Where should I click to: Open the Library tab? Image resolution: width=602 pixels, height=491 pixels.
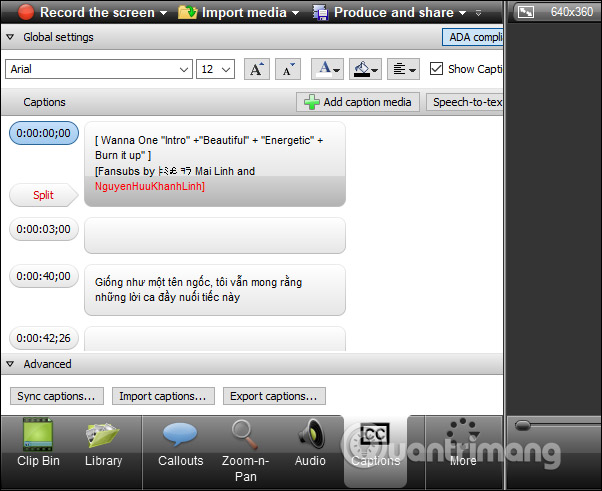pyautogui.click(x=103, y=444)
